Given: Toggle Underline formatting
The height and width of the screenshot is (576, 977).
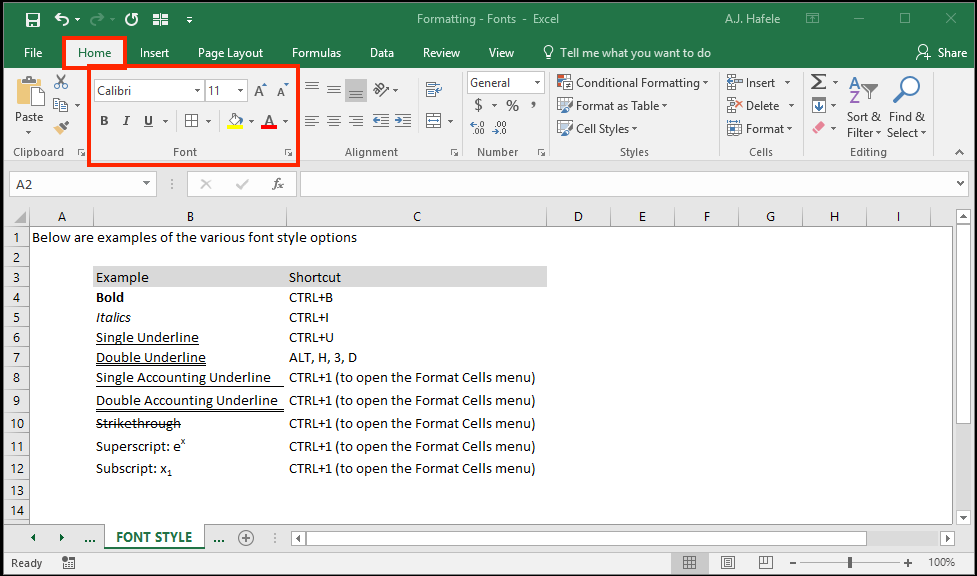Looking at the screenshot, I should pos(148,121).
